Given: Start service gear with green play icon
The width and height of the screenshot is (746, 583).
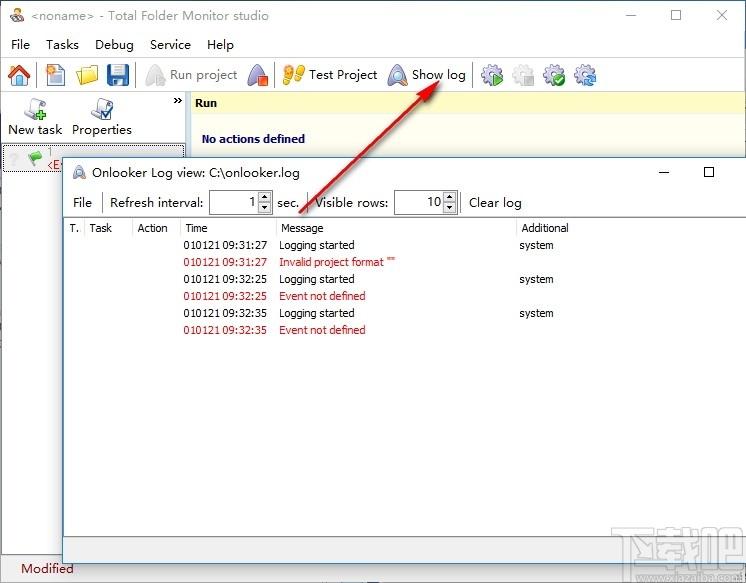Looking at the screenshot, I should click(492, 75).
